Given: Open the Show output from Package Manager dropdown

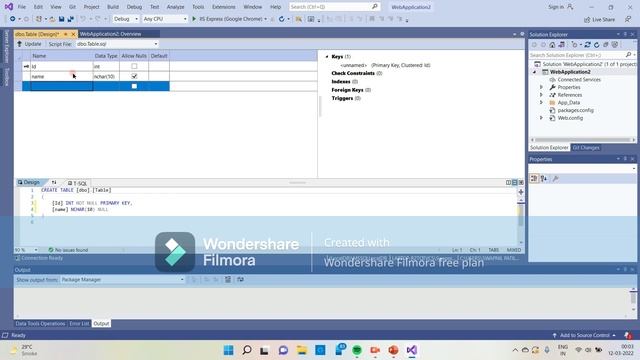Looking at the screenshot, I should pyautogui.click(x=122, y=280).
